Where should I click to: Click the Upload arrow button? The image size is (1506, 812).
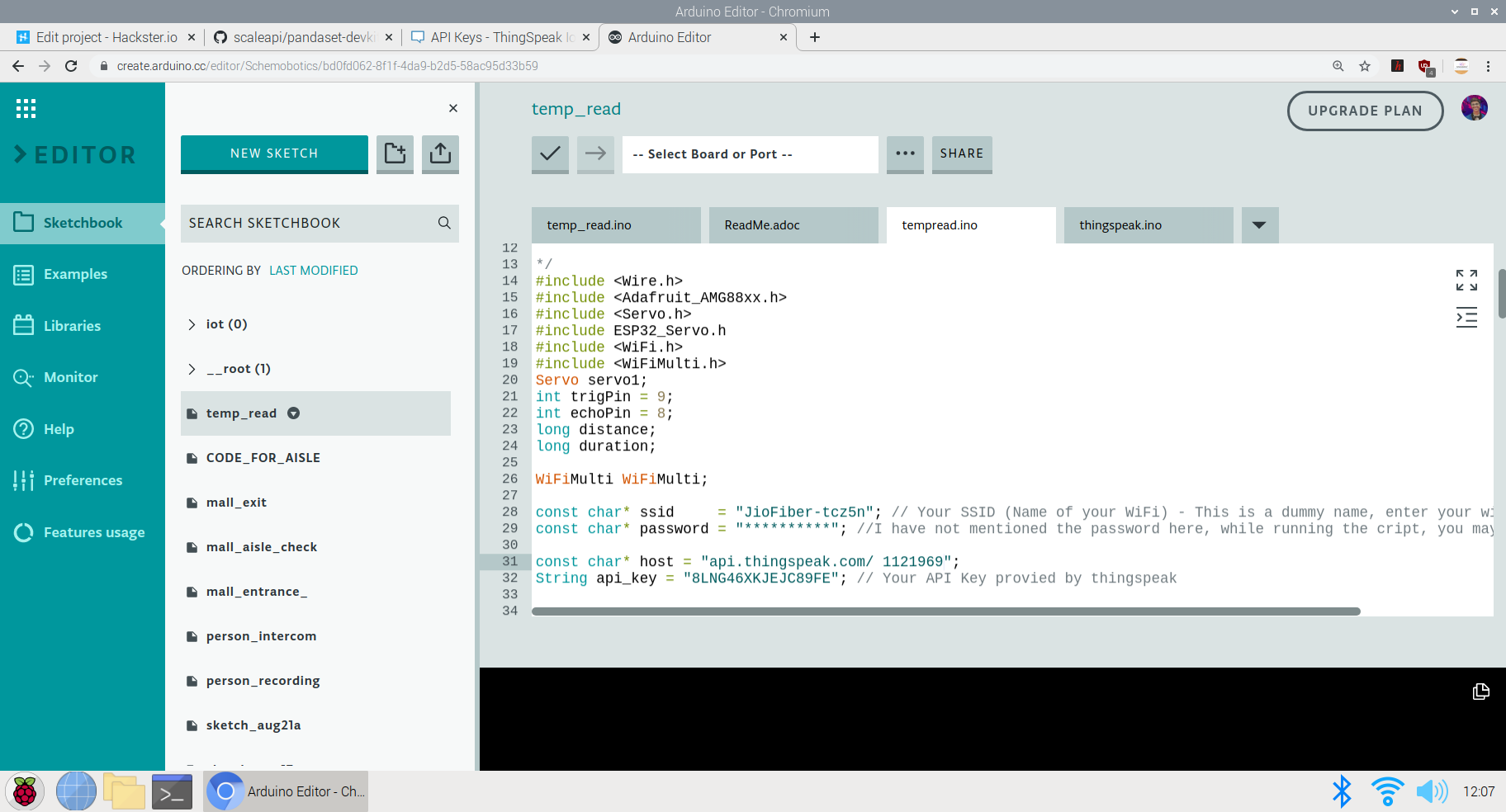click(595, 153)
